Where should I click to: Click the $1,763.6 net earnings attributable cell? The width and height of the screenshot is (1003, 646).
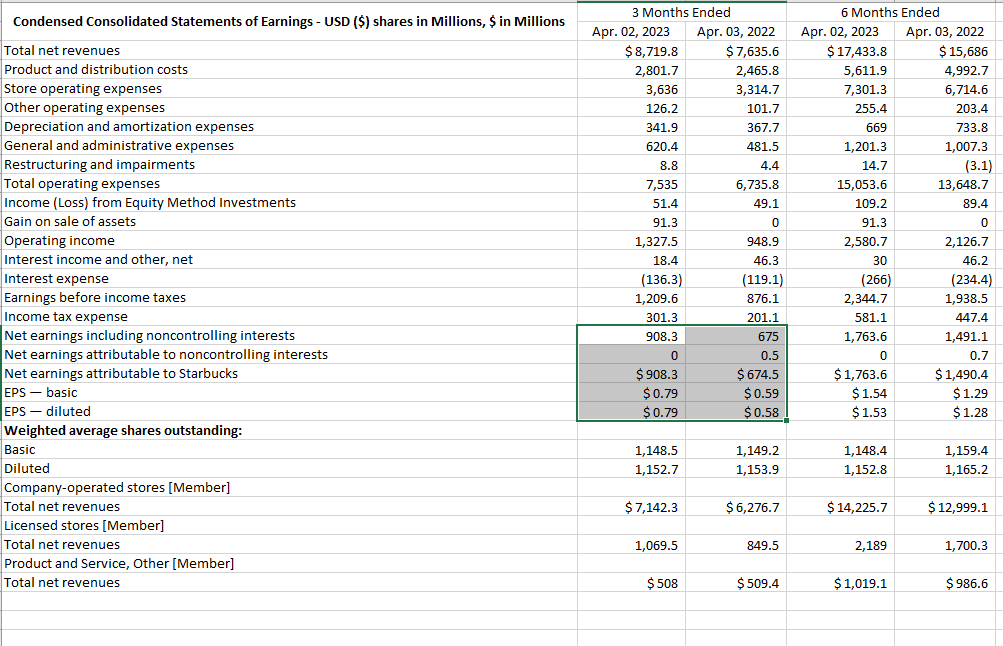[x=841, y=374]
